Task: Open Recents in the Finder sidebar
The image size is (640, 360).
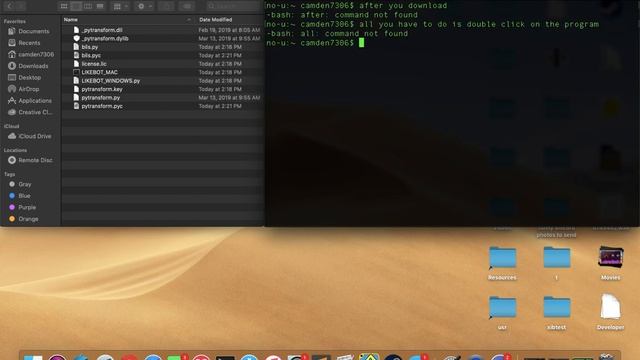Action: tap(24, 42)
